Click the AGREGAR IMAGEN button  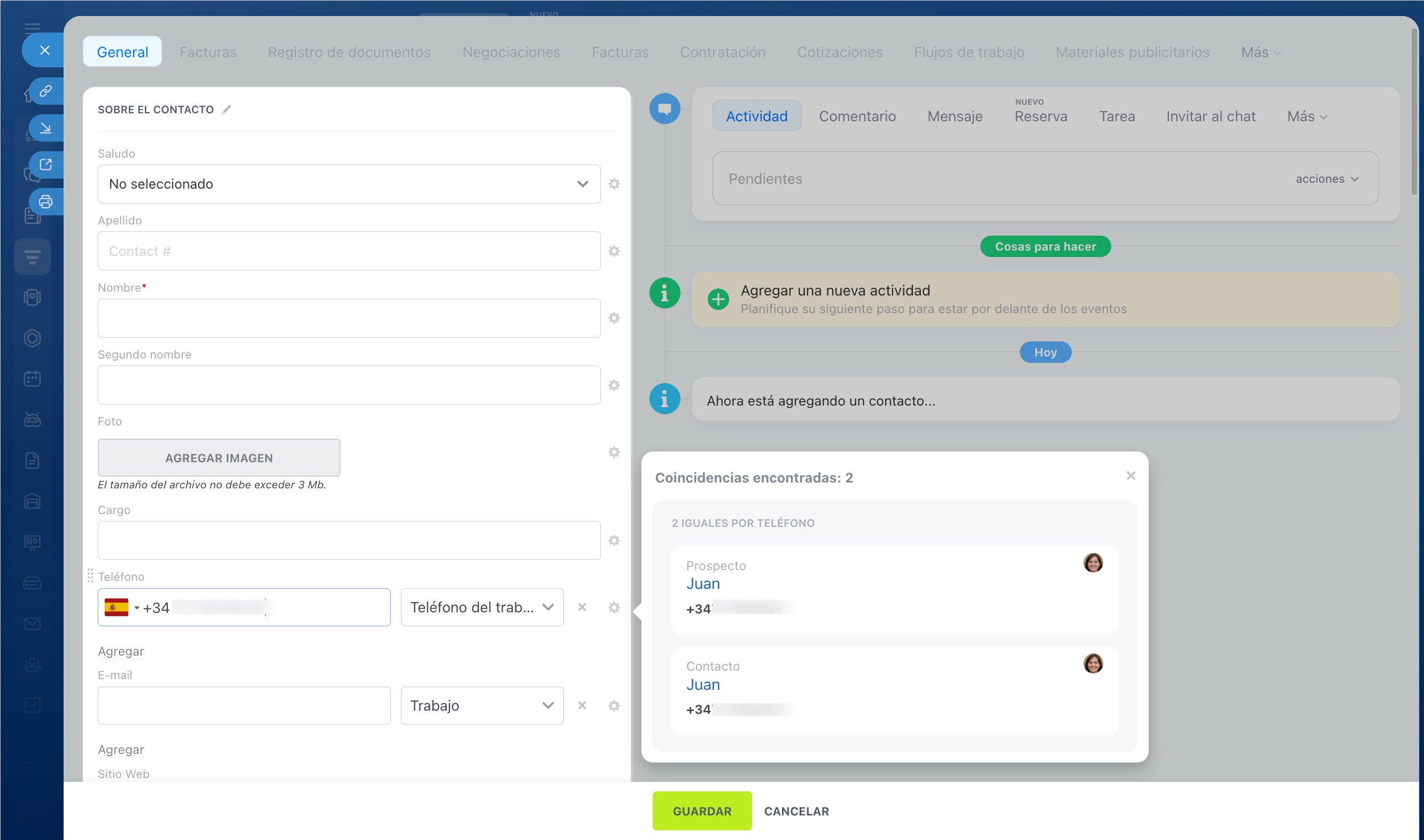pos(219,457)
